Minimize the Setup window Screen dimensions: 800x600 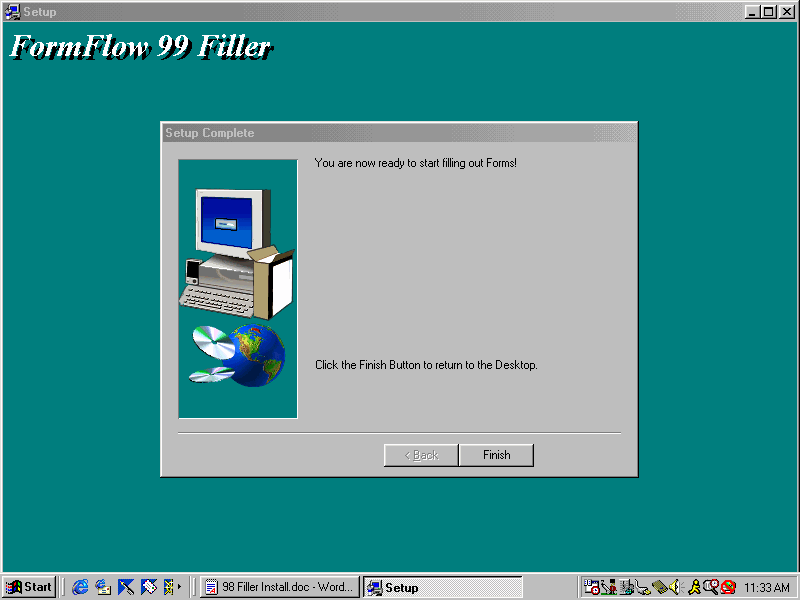pyautogui.click(x=753, y=12)
